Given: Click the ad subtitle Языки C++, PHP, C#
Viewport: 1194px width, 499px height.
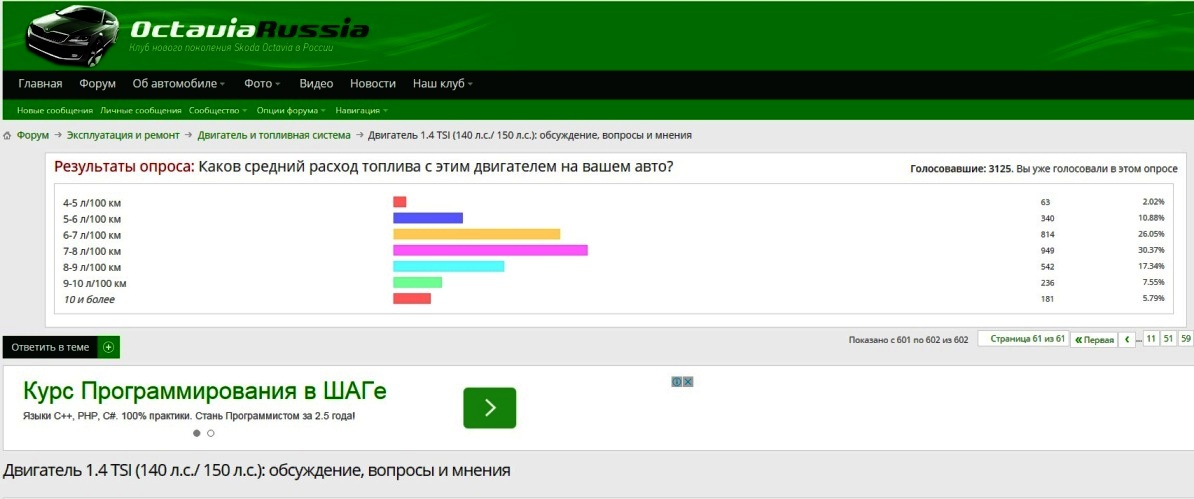Looking at the screenshot, I should click(x=189, y=417).
